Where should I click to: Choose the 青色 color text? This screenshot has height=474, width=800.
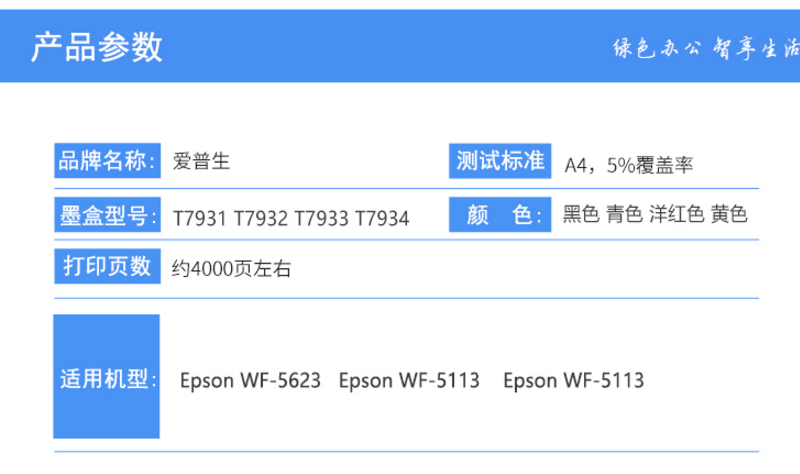625,215
